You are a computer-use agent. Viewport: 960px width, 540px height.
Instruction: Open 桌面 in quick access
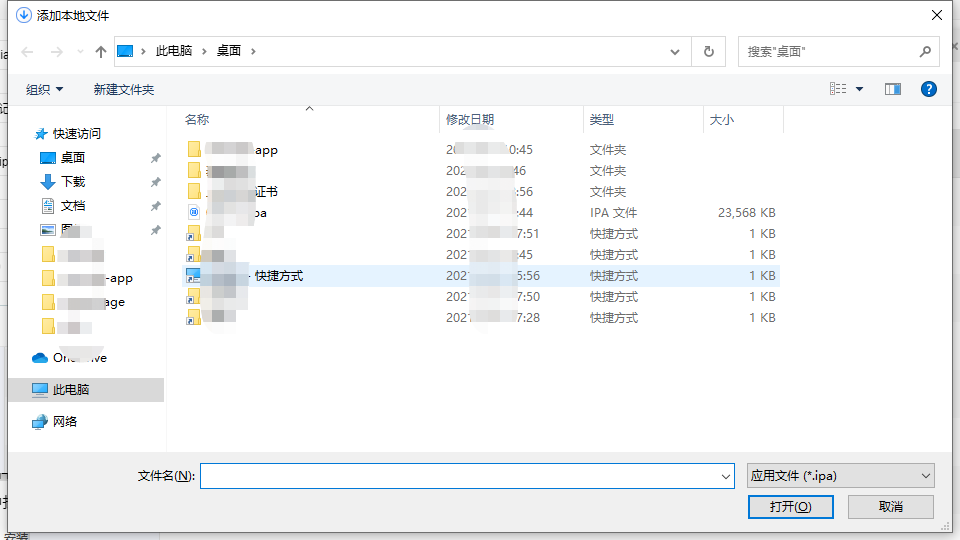coord(72,157)
